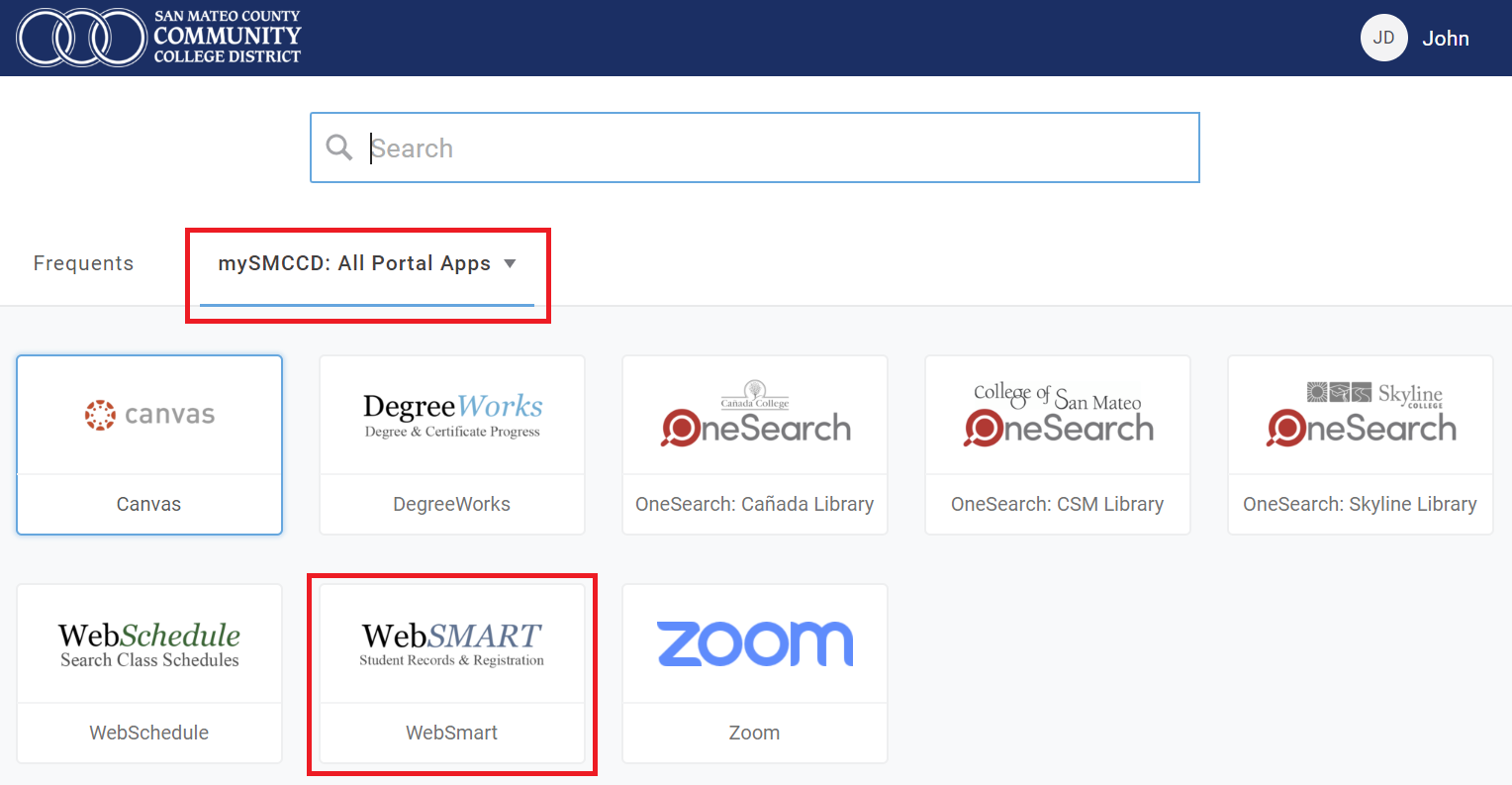The image size is (1512, 785).
Task: Click the WebSmart text label
Action: pyautogui.click(x=452, y=733)
